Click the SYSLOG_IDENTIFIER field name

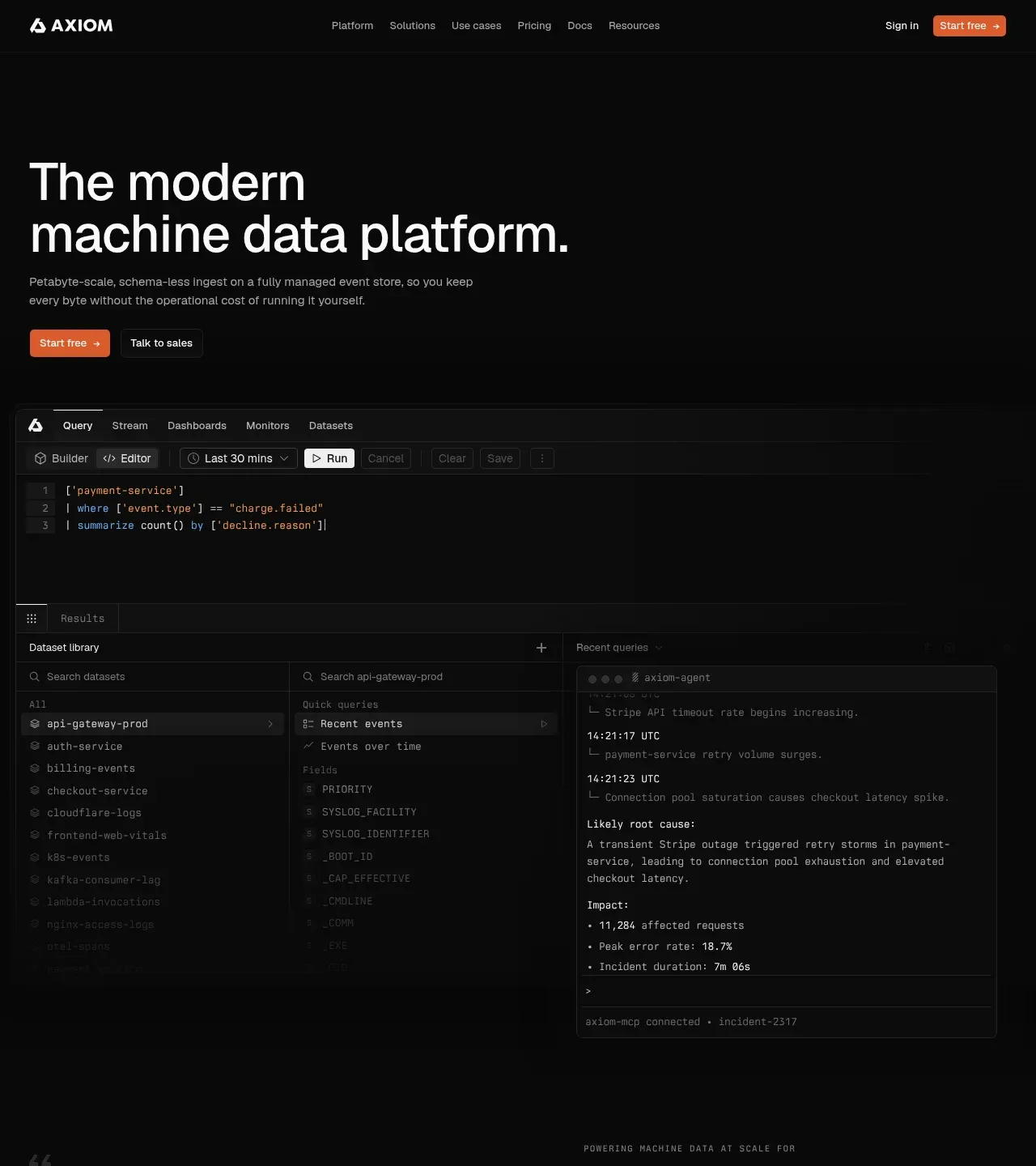376,834
